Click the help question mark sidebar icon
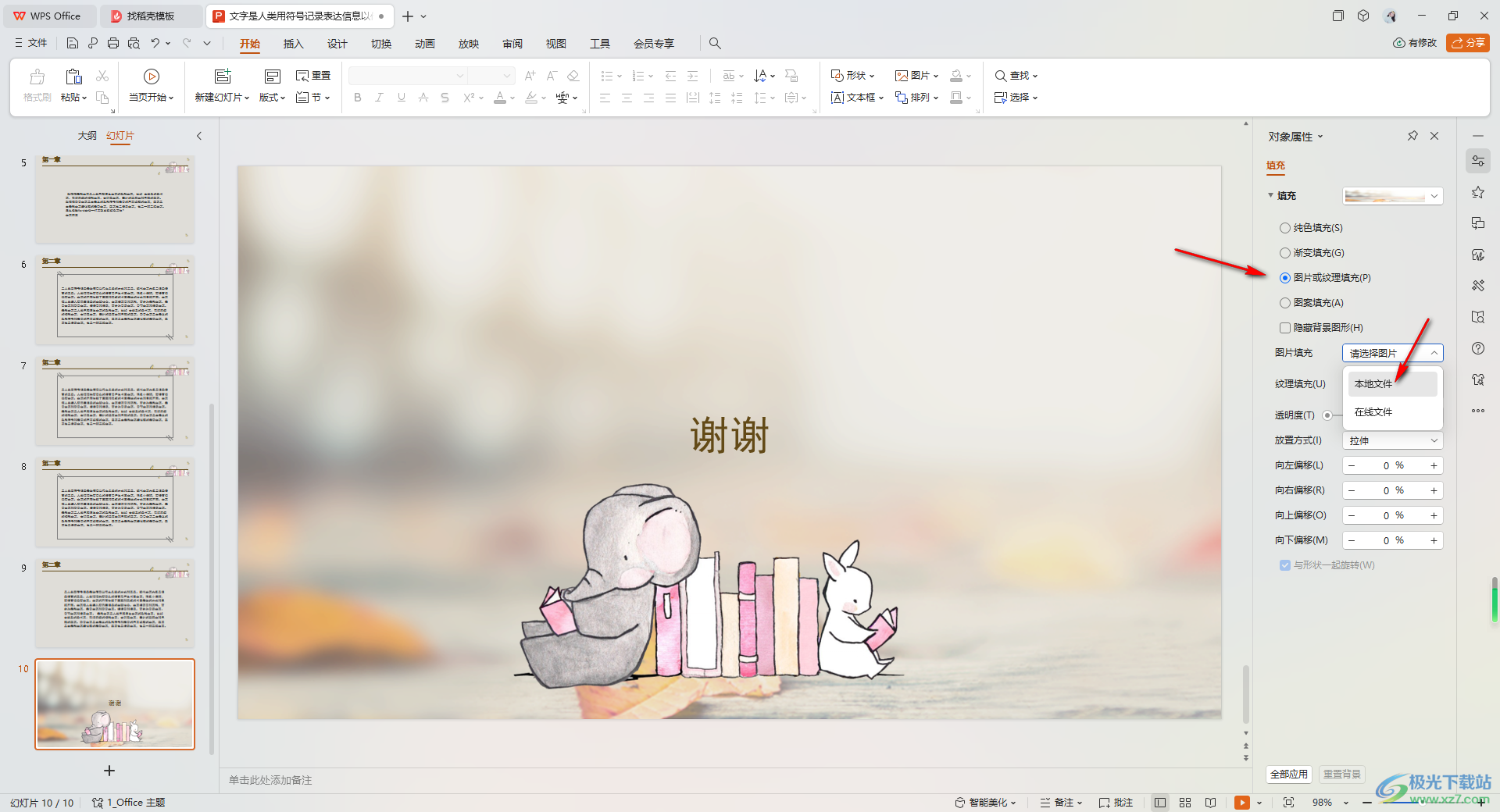 (1478, 348)
